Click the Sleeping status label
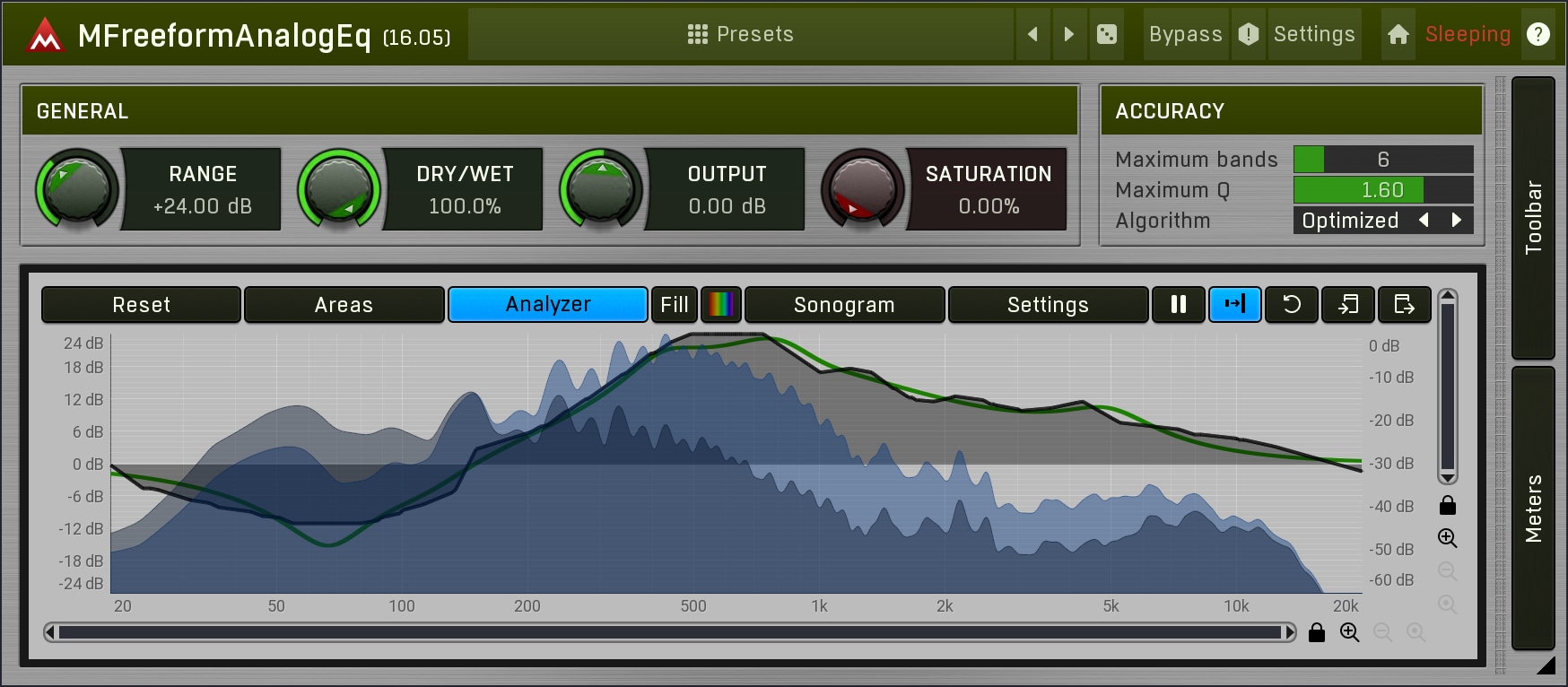The width and height of the screenshot is (1568, 687). coord(1468,34)
